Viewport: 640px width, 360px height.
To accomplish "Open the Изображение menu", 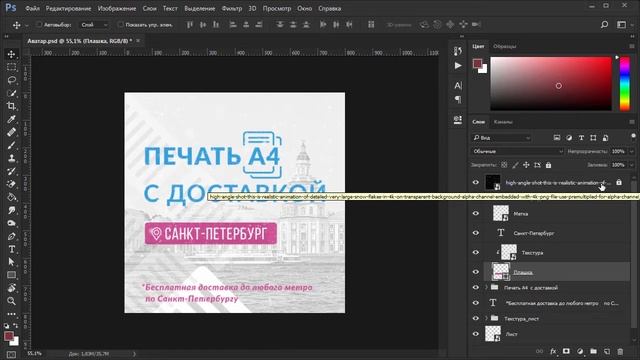I will (x=117, y=8).
